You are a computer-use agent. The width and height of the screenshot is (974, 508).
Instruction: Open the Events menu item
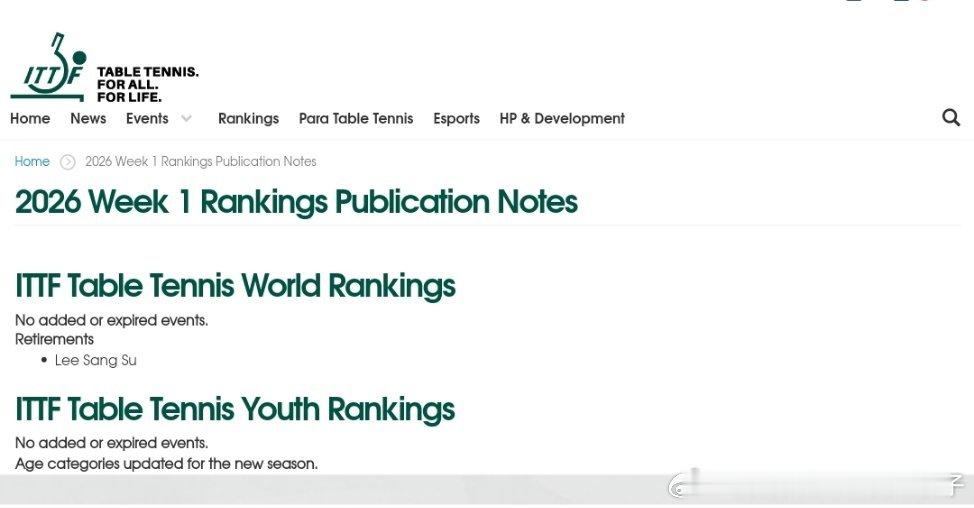click(x=147, y=118)
